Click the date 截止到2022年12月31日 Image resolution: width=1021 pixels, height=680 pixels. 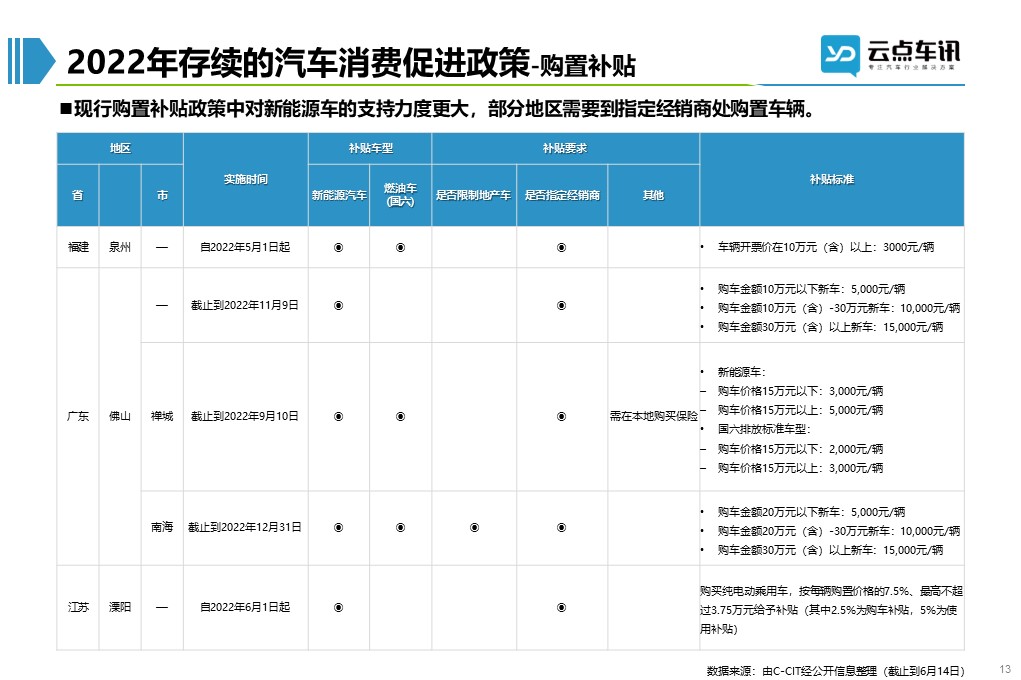point(245,528)
